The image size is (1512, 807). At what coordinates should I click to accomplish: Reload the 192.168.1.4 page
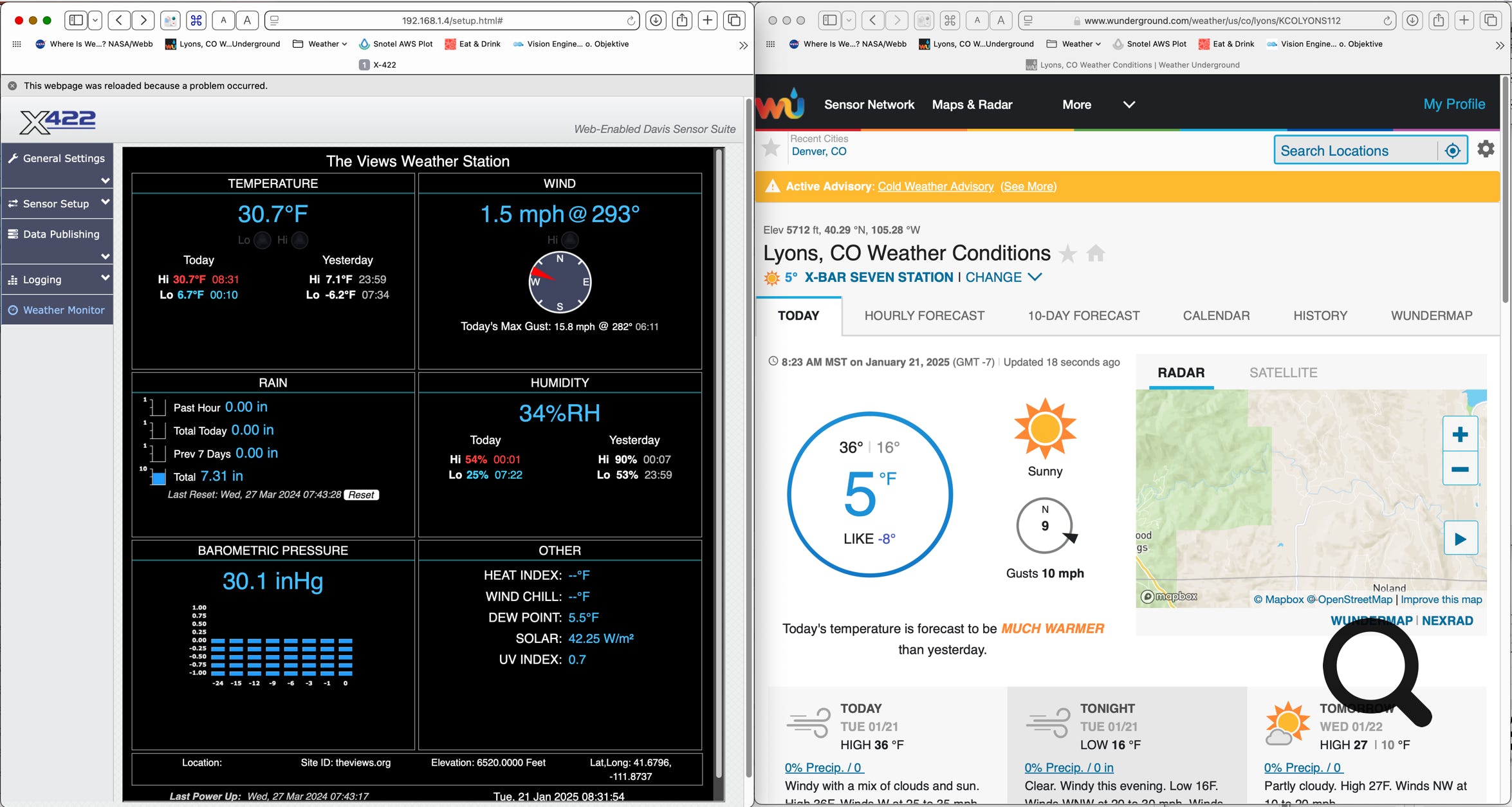point(631,21)
